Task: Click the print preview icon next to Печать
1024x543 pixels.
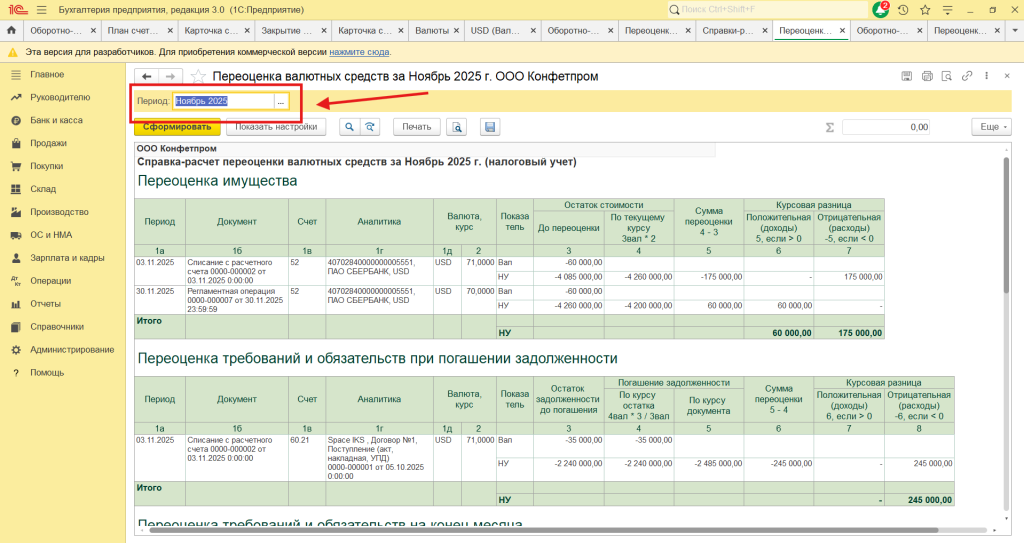Action: tap(456, 127)
